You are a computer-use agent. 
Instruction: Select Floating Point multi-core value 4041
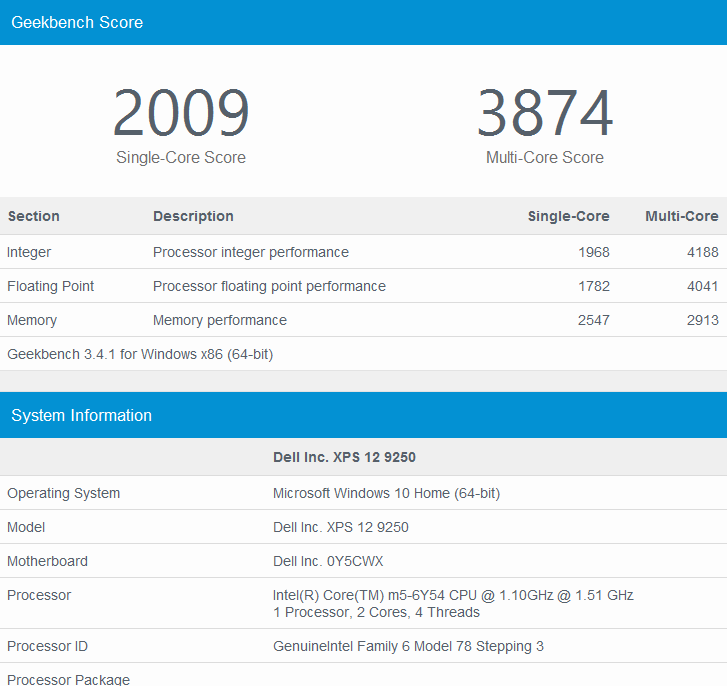coord(703,286)
